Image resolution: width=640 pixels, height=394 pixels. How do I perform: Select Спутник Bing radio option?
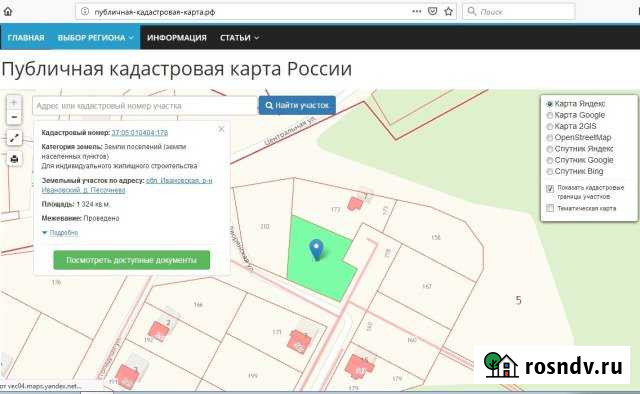click(x=549, y=171)
